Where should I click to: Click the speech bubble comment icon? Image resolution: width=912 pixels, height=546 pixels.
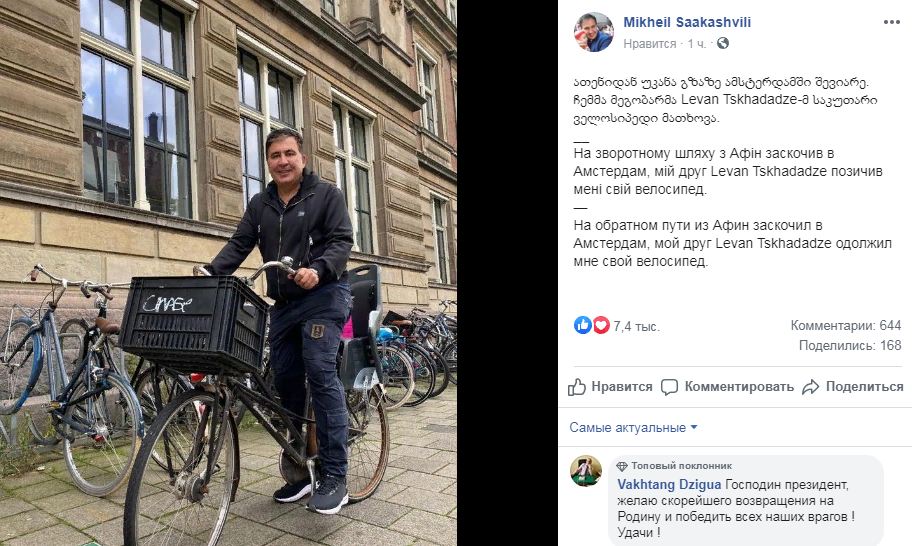(x=669, y=387)
